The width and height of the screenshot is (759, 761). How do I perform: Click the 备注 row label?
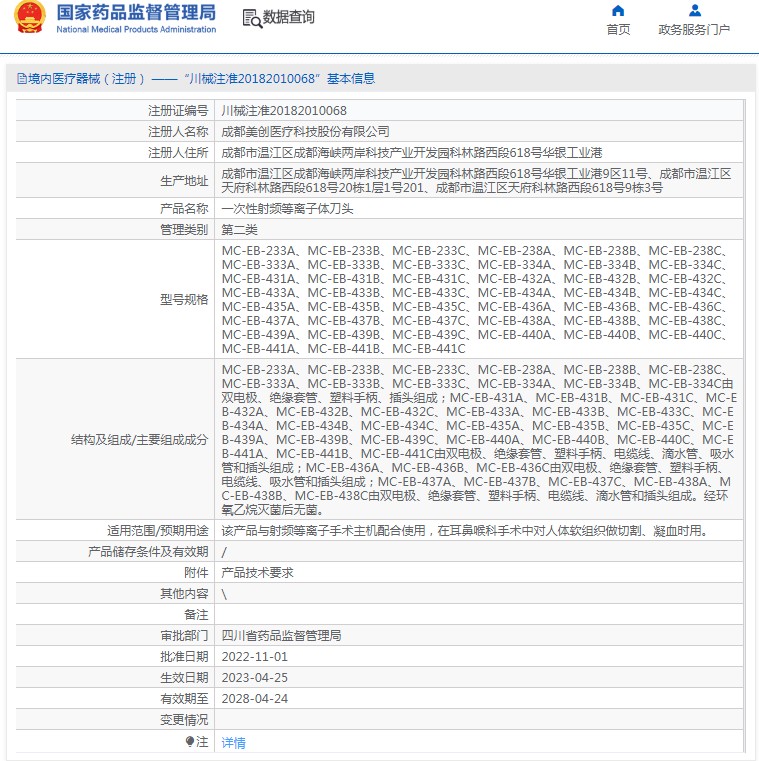tap(196, 615)
